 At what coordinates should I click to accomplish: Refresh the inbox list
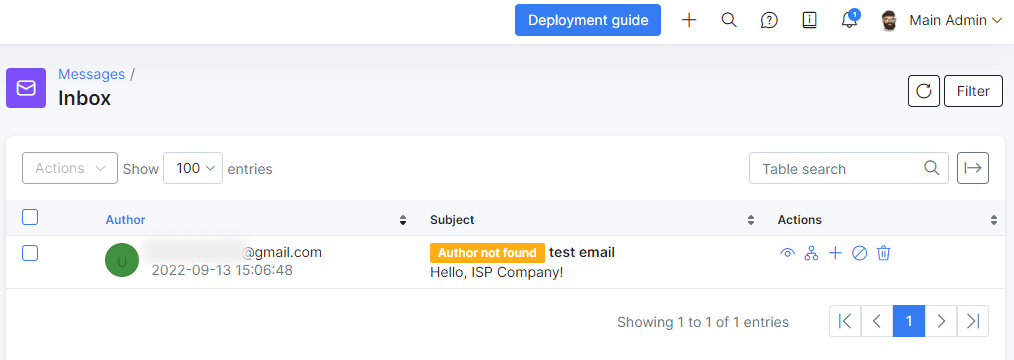(x=924, y=91)
